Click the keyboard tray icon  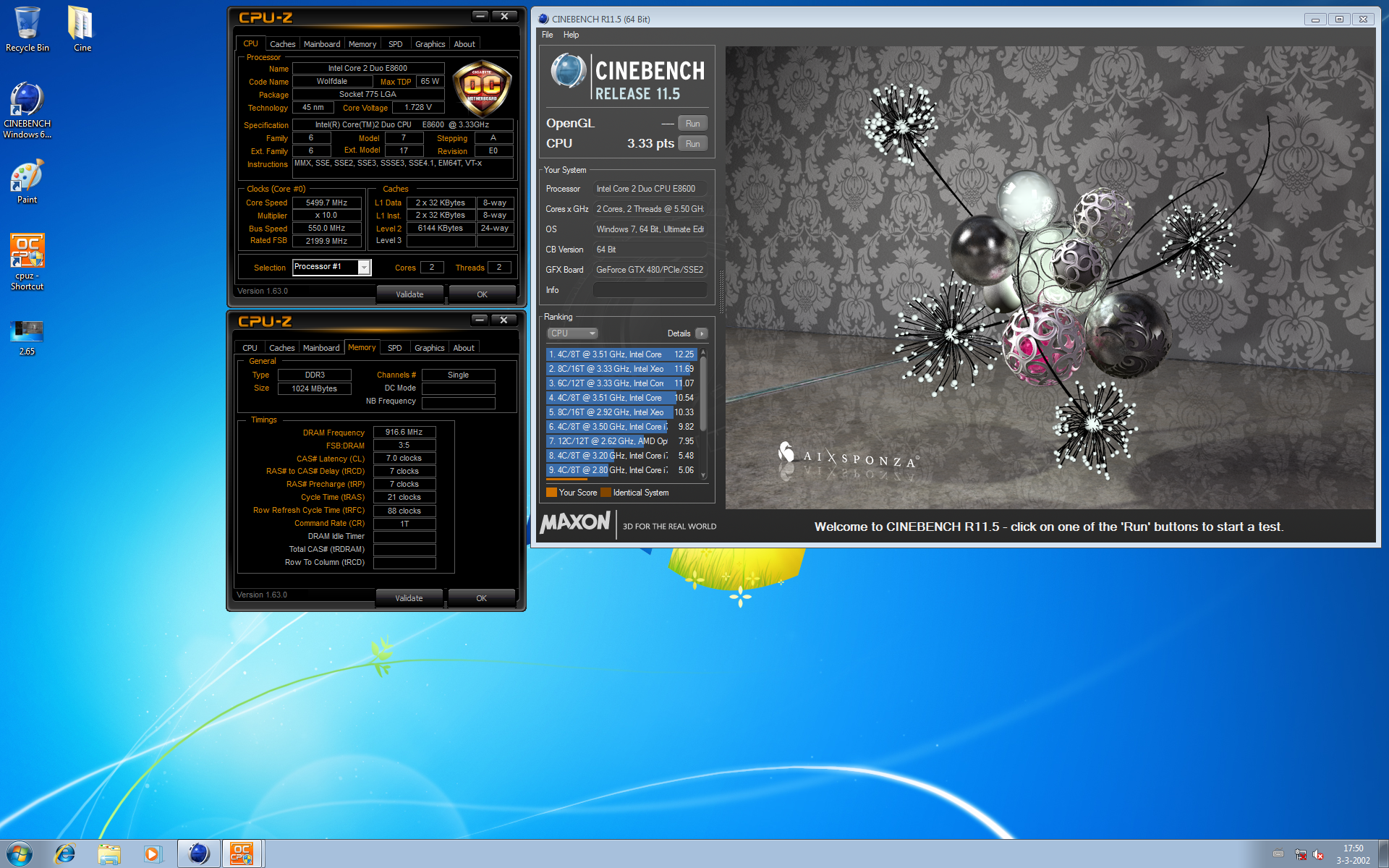pyautogui.click(x=1278, y=854)
